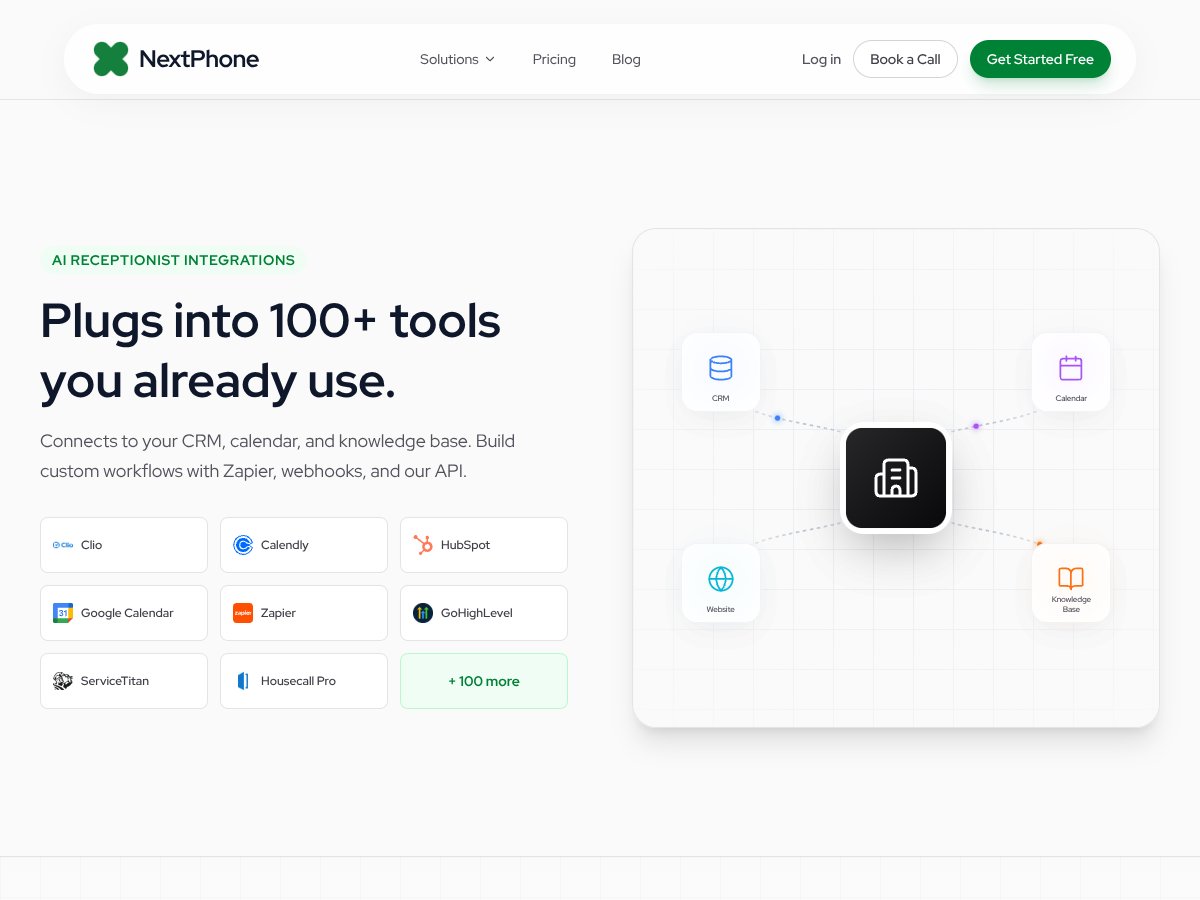Select the Clio integration card
The image size is (1200, 900).
click(x=124, y=545)
